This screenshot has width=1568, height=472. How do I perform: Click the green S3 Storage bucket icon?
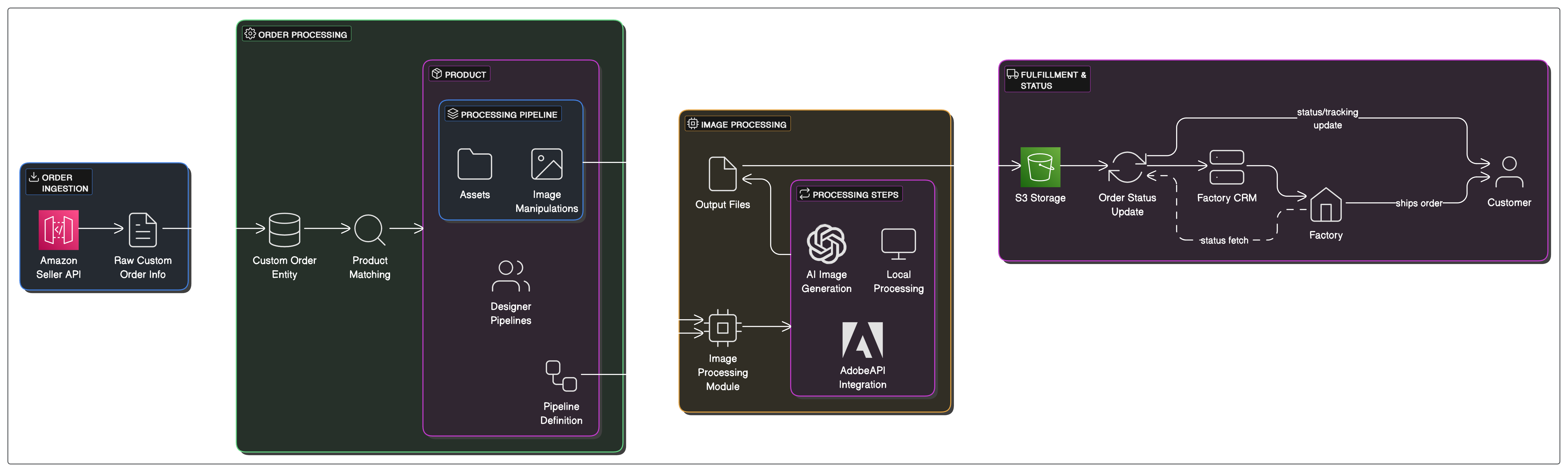[1040, 167]
